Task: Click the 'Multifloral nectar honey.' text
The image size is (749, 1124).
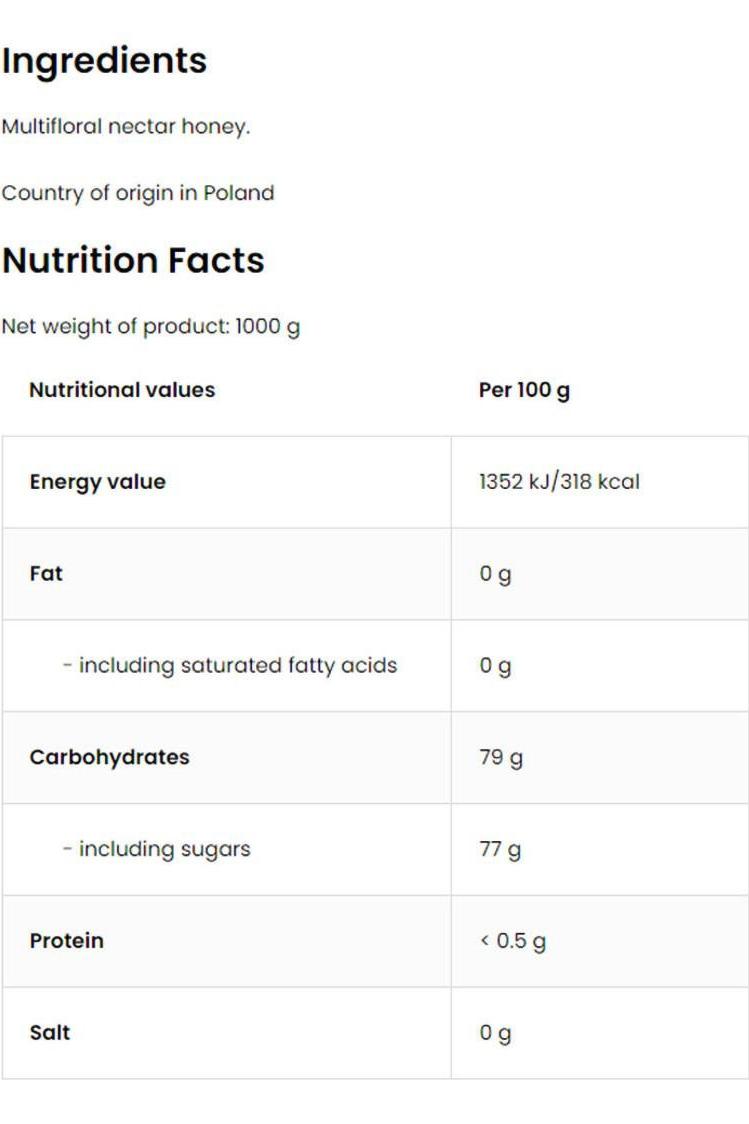Action: click(126, 127)
